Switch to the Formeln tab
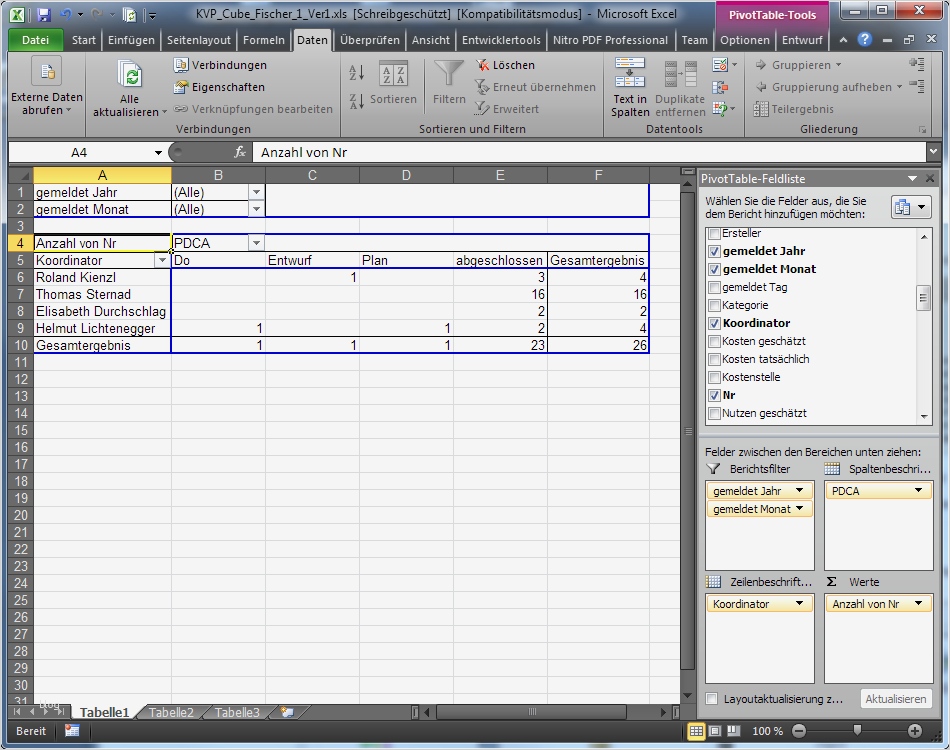Image resolution: width=950 pixels, height=750 pixels. [264, 40]
